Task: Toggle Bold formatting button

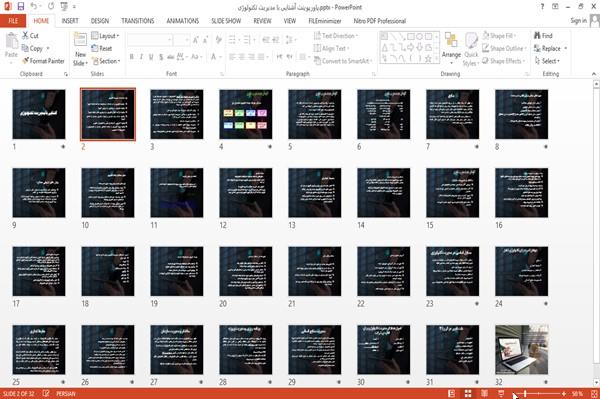Action: [x=132, y=57]
